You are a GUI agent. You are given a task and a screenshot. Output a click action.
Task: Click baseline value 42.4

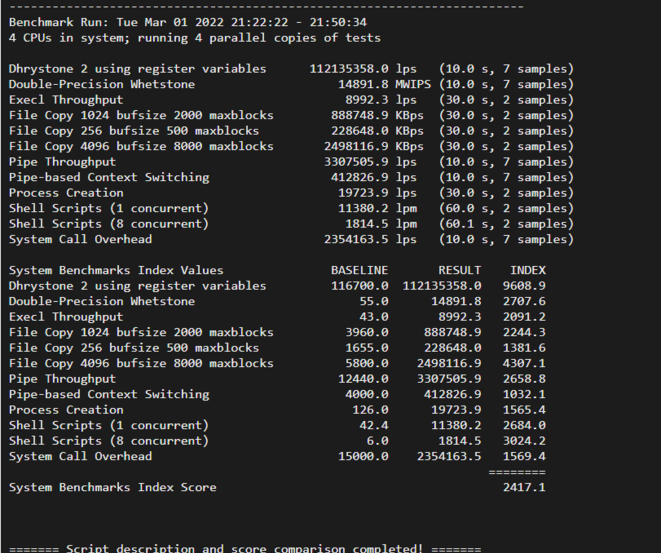(374, 426)
